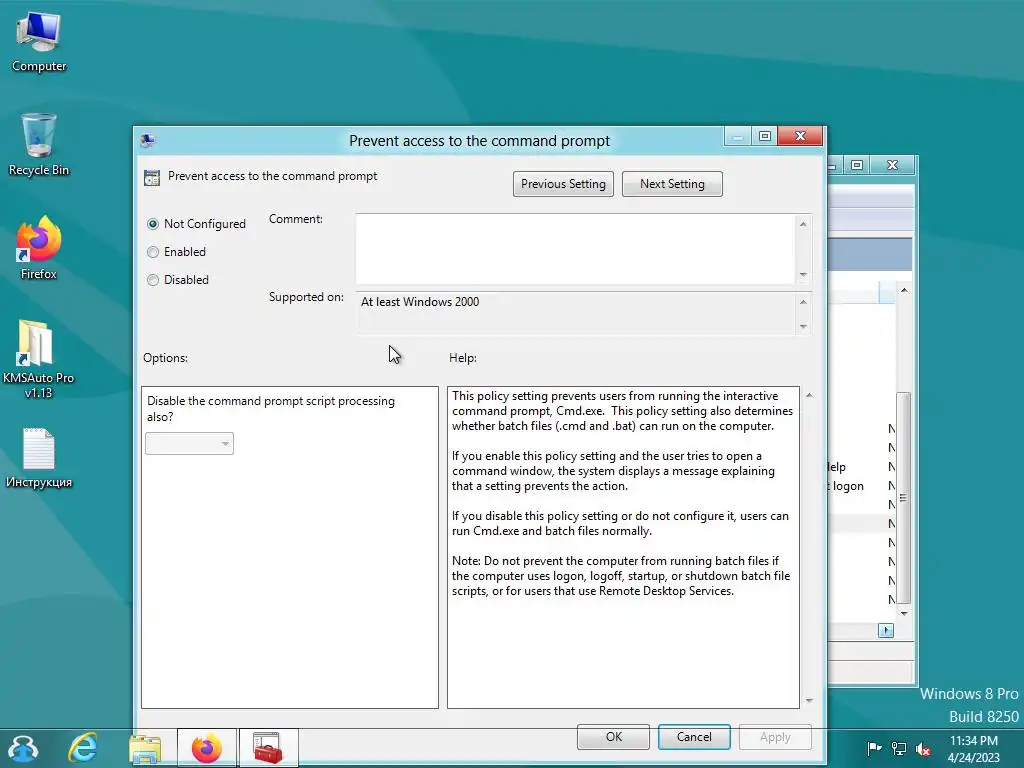Screen dimensions: 1024x768
Task: Maximize the Prevent access dialog
Action: [x=765, y=136]
